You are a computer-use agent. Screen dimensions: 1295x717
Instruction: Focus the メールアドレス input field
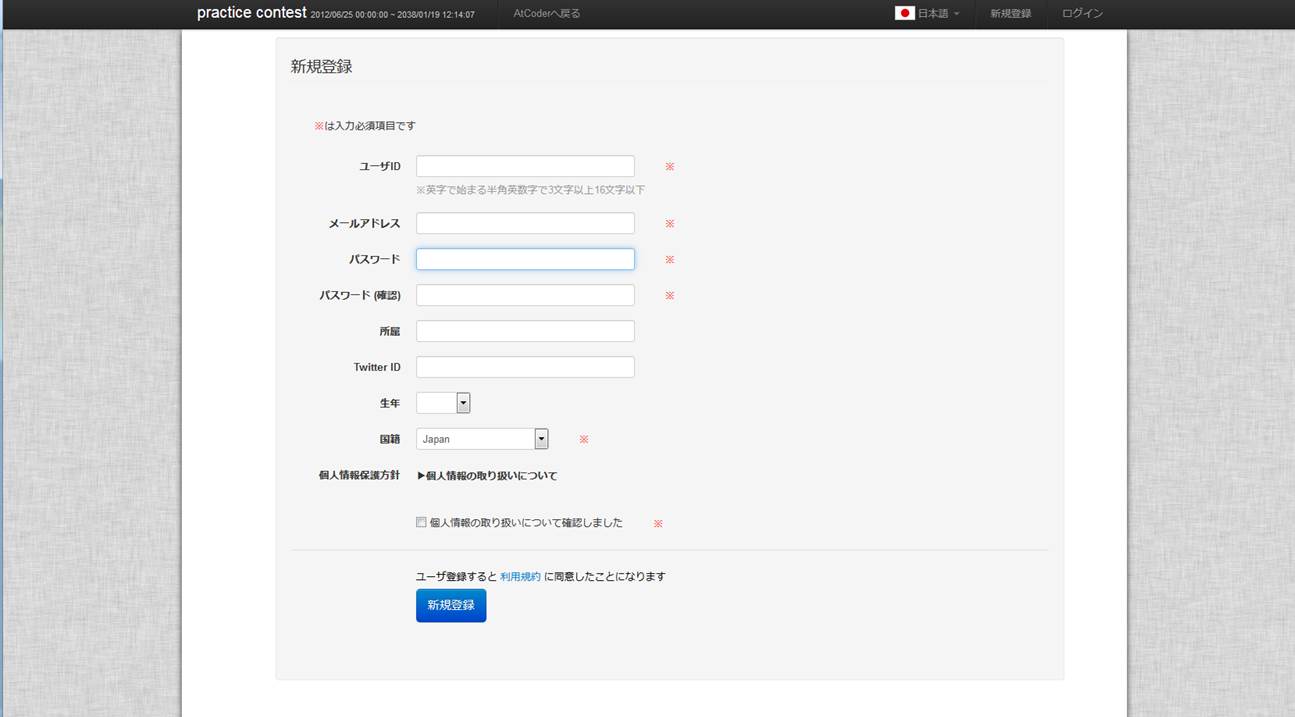click(525, 223)
